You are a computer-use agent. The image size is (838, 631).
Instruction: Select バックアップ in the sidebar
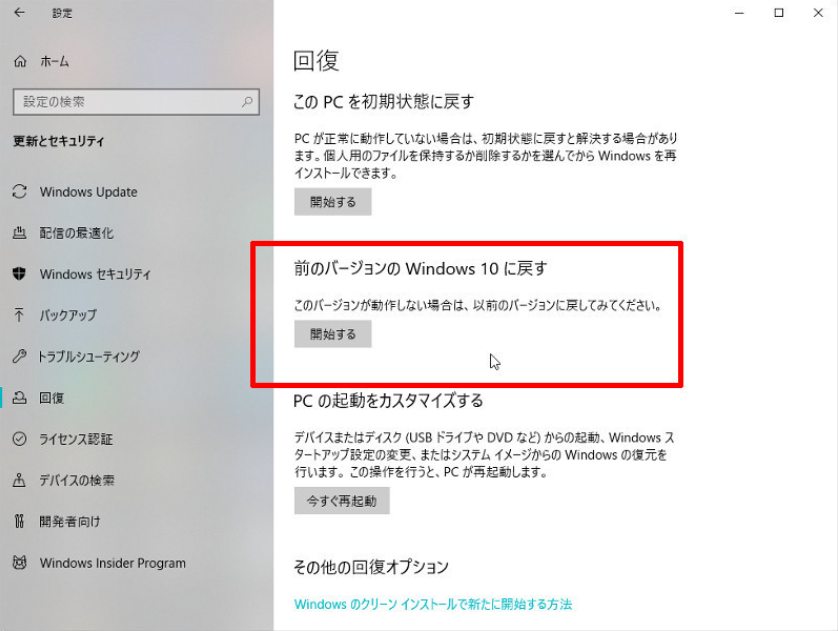coord(68,315)
